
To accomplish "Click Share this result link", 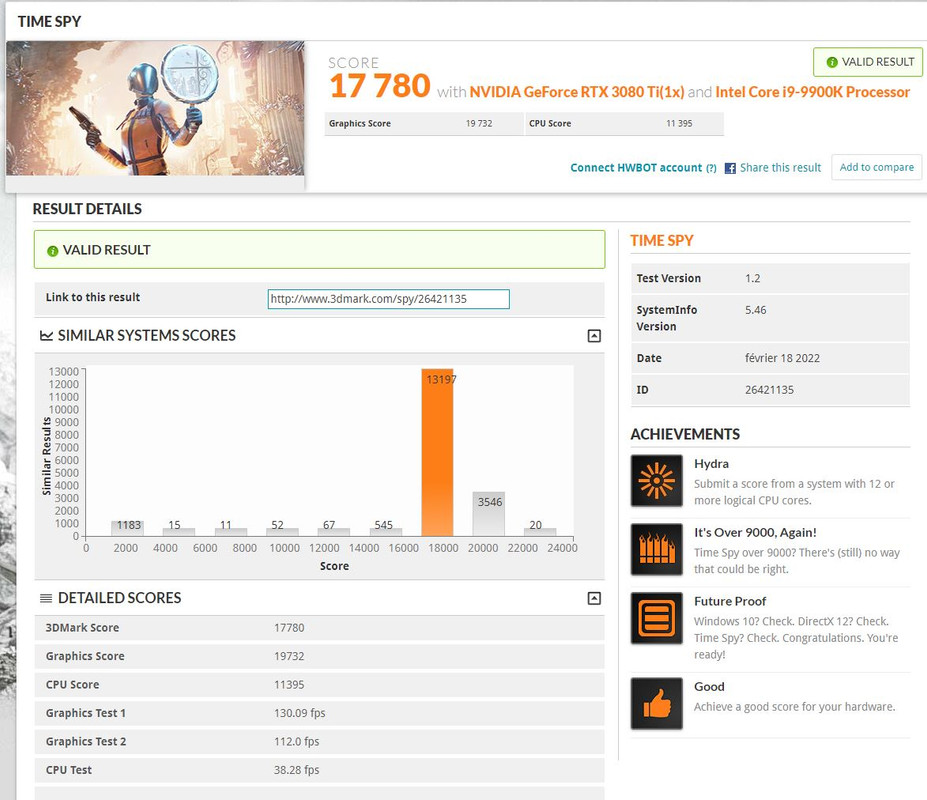I will 780,168.
